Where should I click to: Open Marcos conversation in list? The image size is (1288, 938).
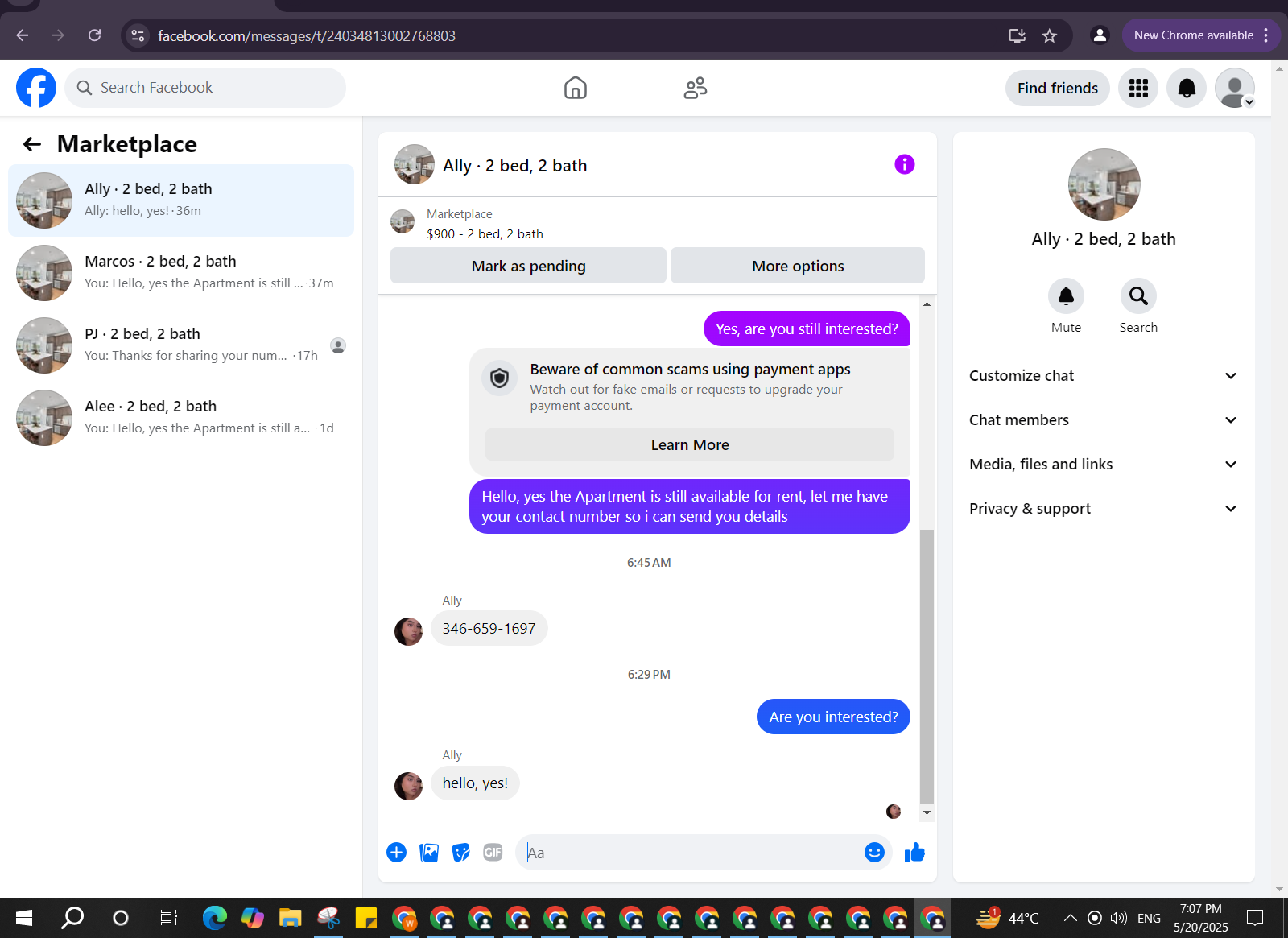pos(181,273)
